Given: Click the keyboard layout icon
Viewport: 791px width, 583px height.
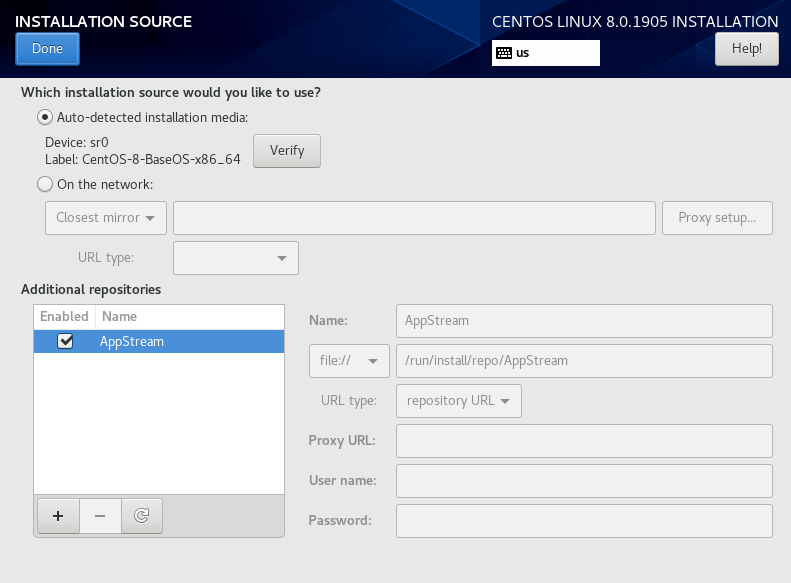Looking at the screenshot, I should (504, 53).
